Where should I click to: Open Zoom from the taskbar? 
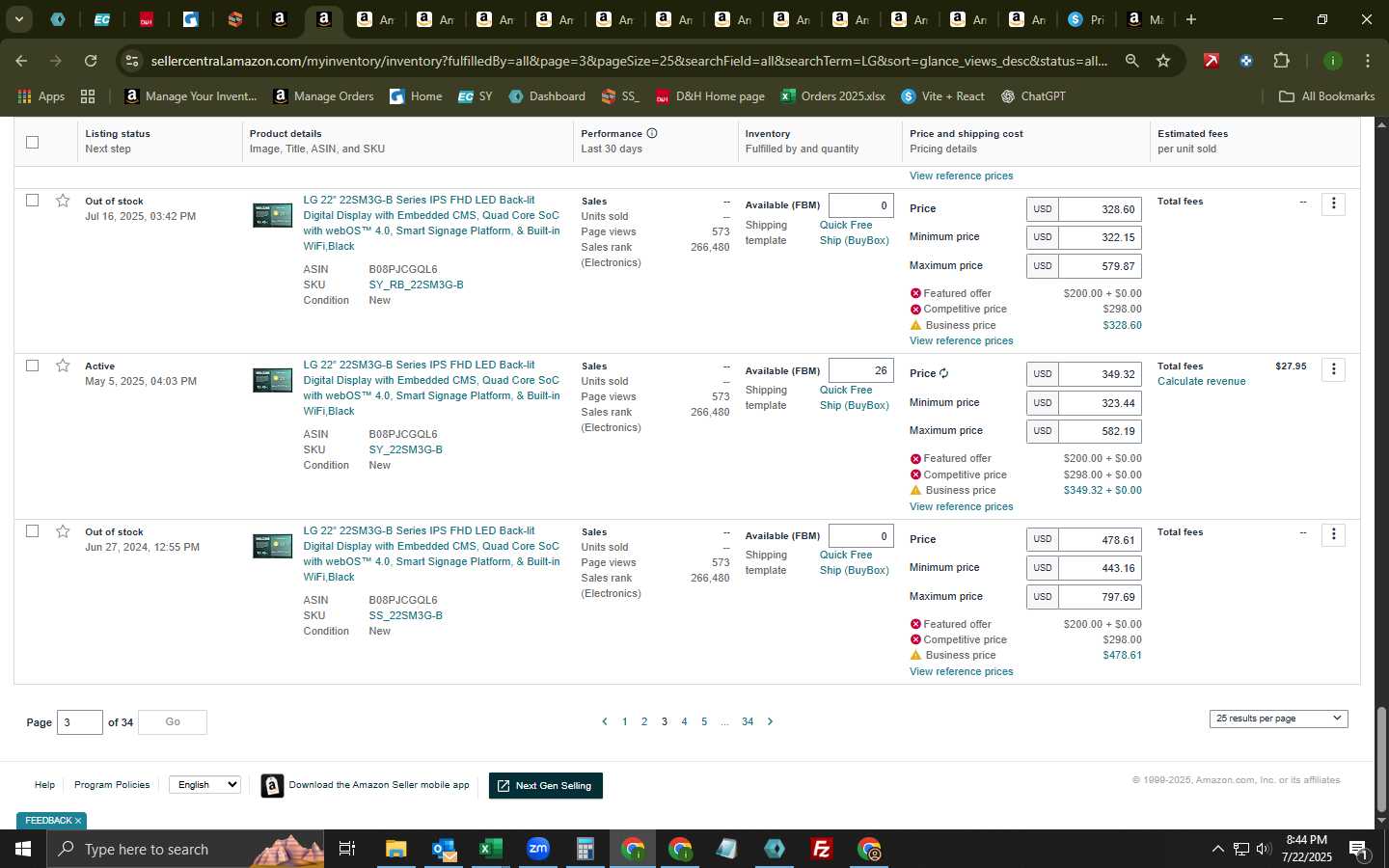(x=538, y=849)
